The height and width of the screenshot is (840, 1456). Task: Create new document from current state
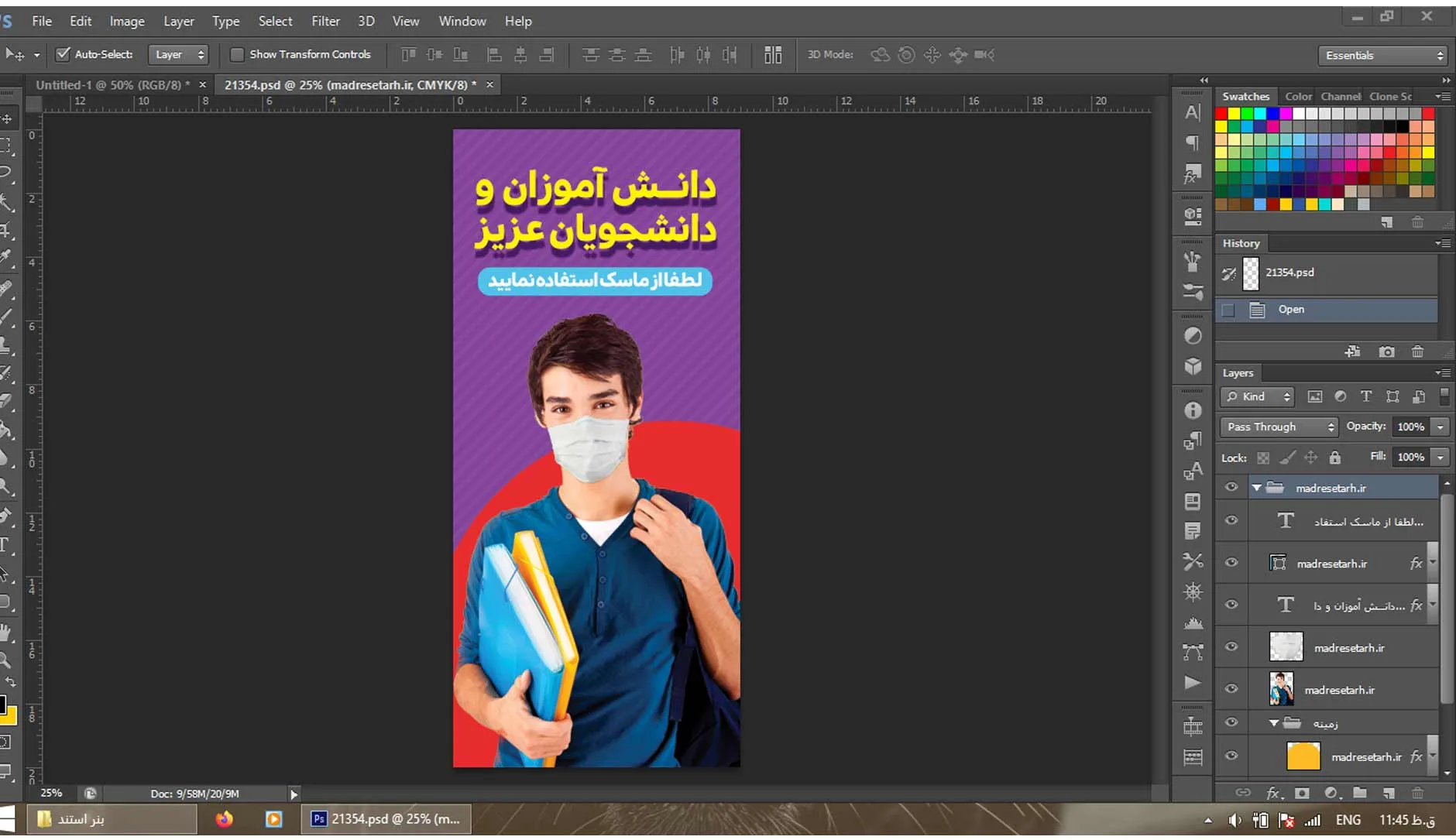tap(1352, 351)
